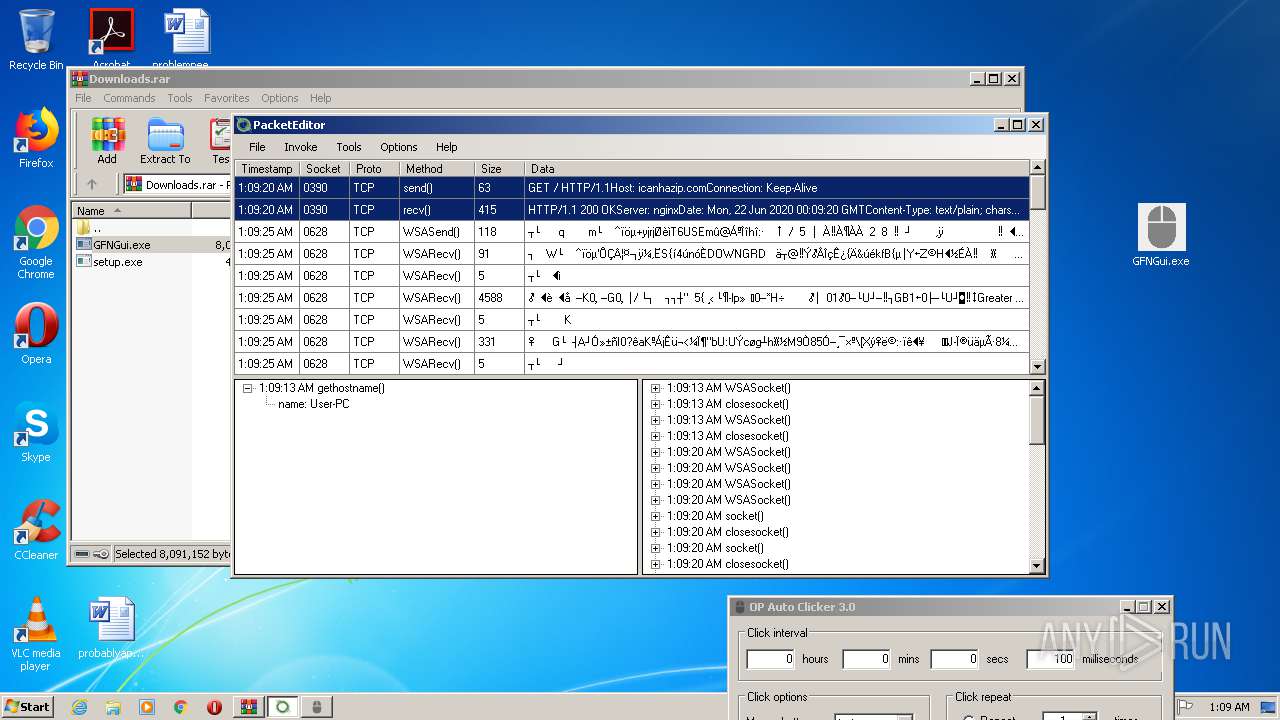
Task: Click the Windows Media Player taskbar icon
Action: click(x=147, y=707)
